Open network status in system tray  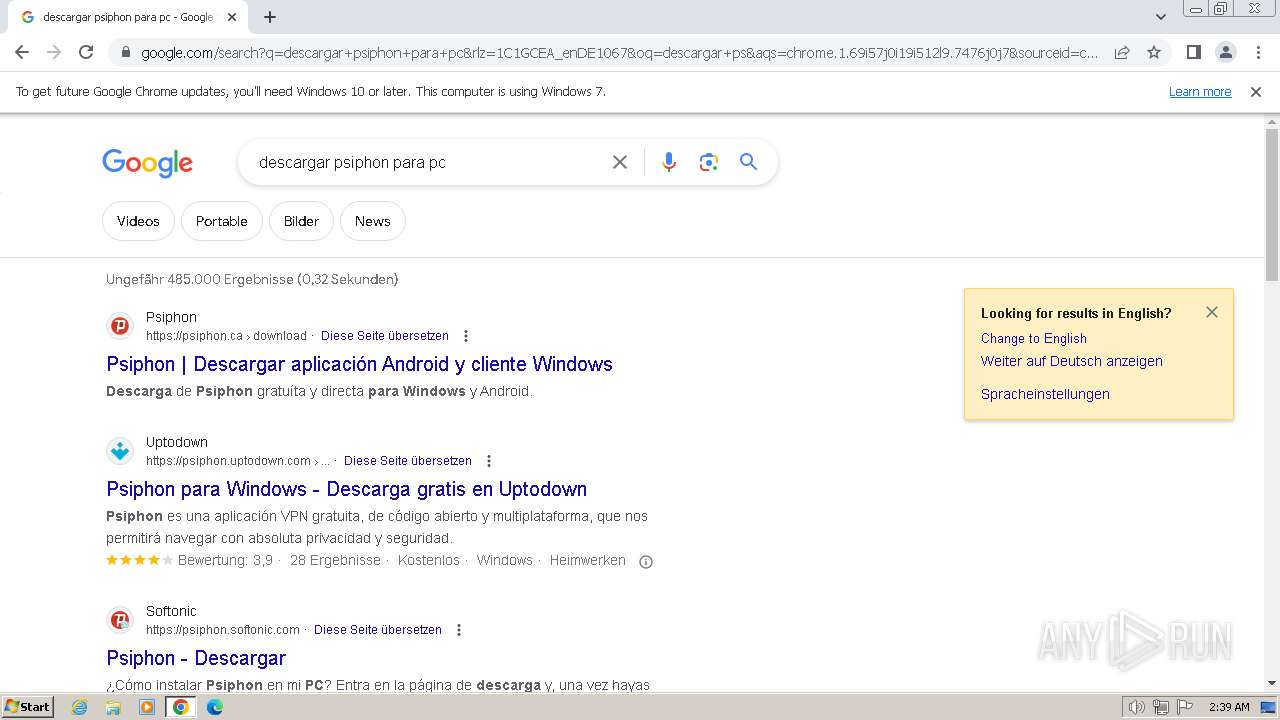point(1160,707)
